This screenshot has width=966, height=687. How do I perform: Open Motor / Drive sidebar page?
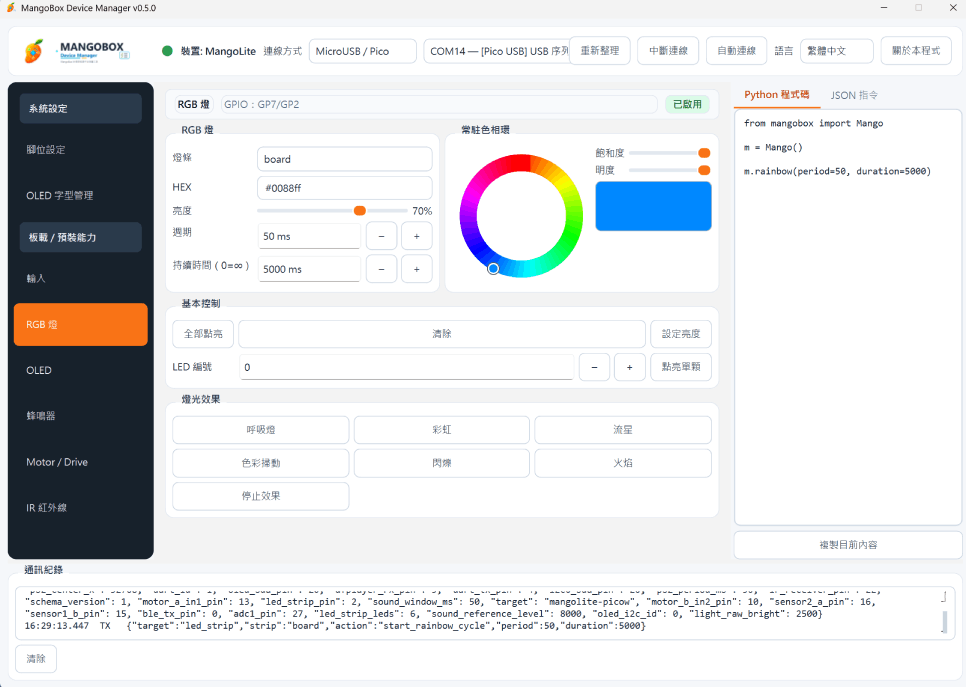(81, 462)
